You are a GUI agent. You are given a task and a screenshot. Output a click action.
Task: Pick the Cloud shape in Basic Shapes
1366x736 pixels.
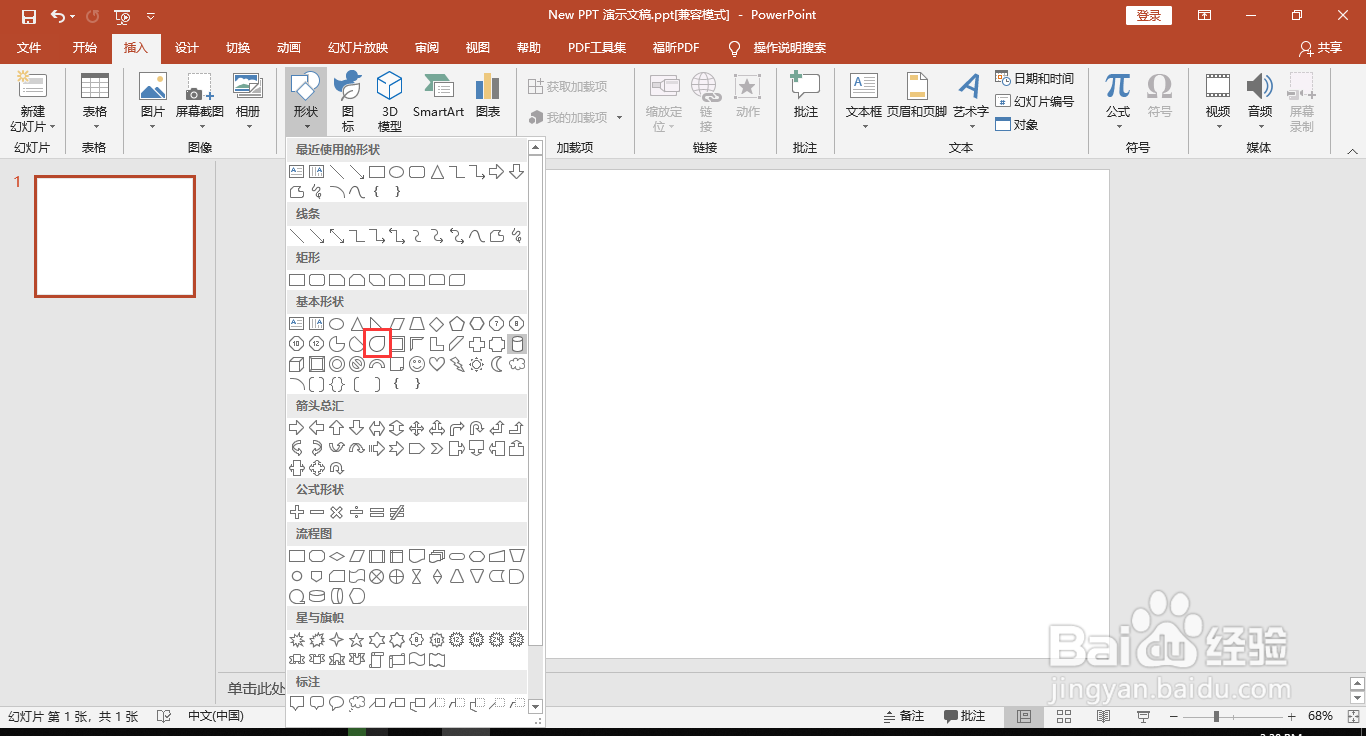click(x=517, y=364)
